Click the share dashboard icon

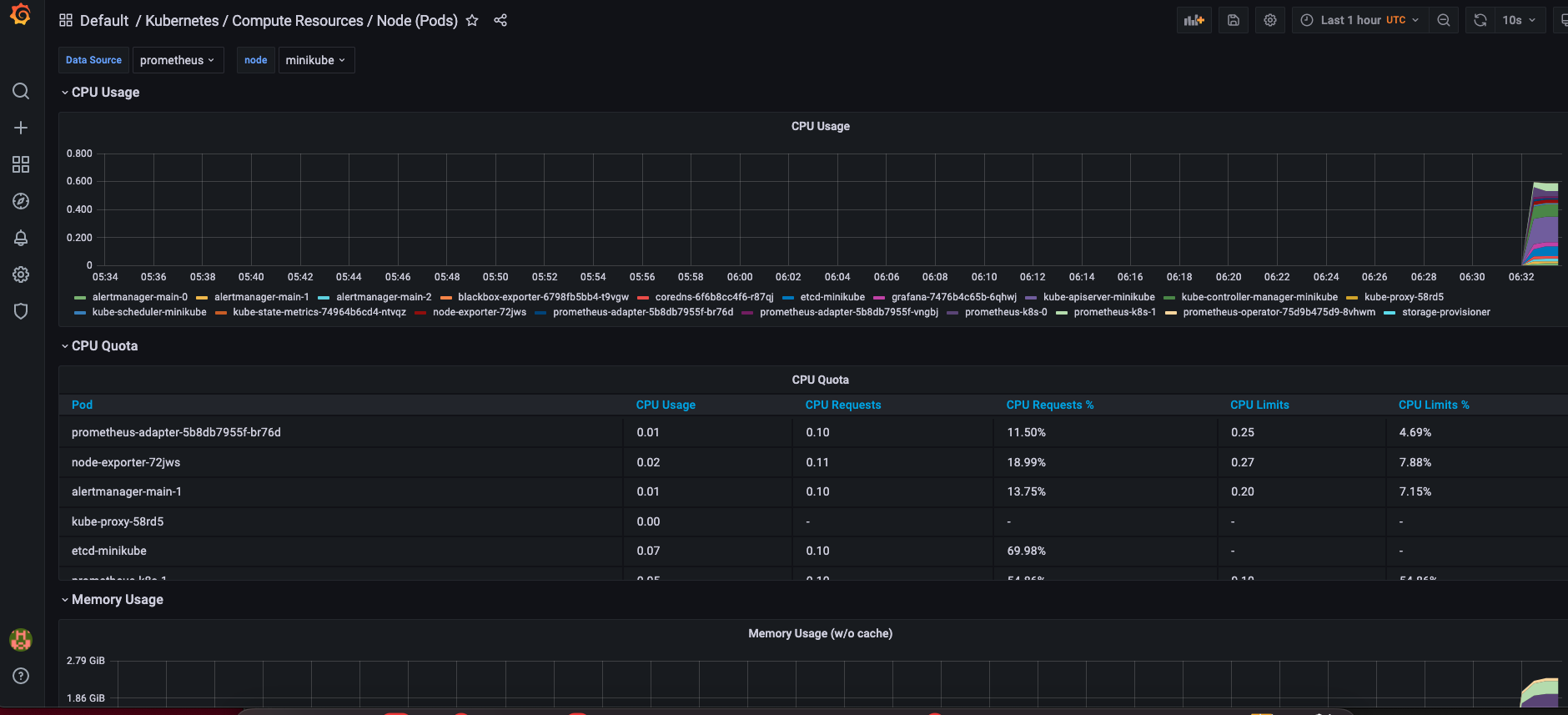(x=500, y=20)
